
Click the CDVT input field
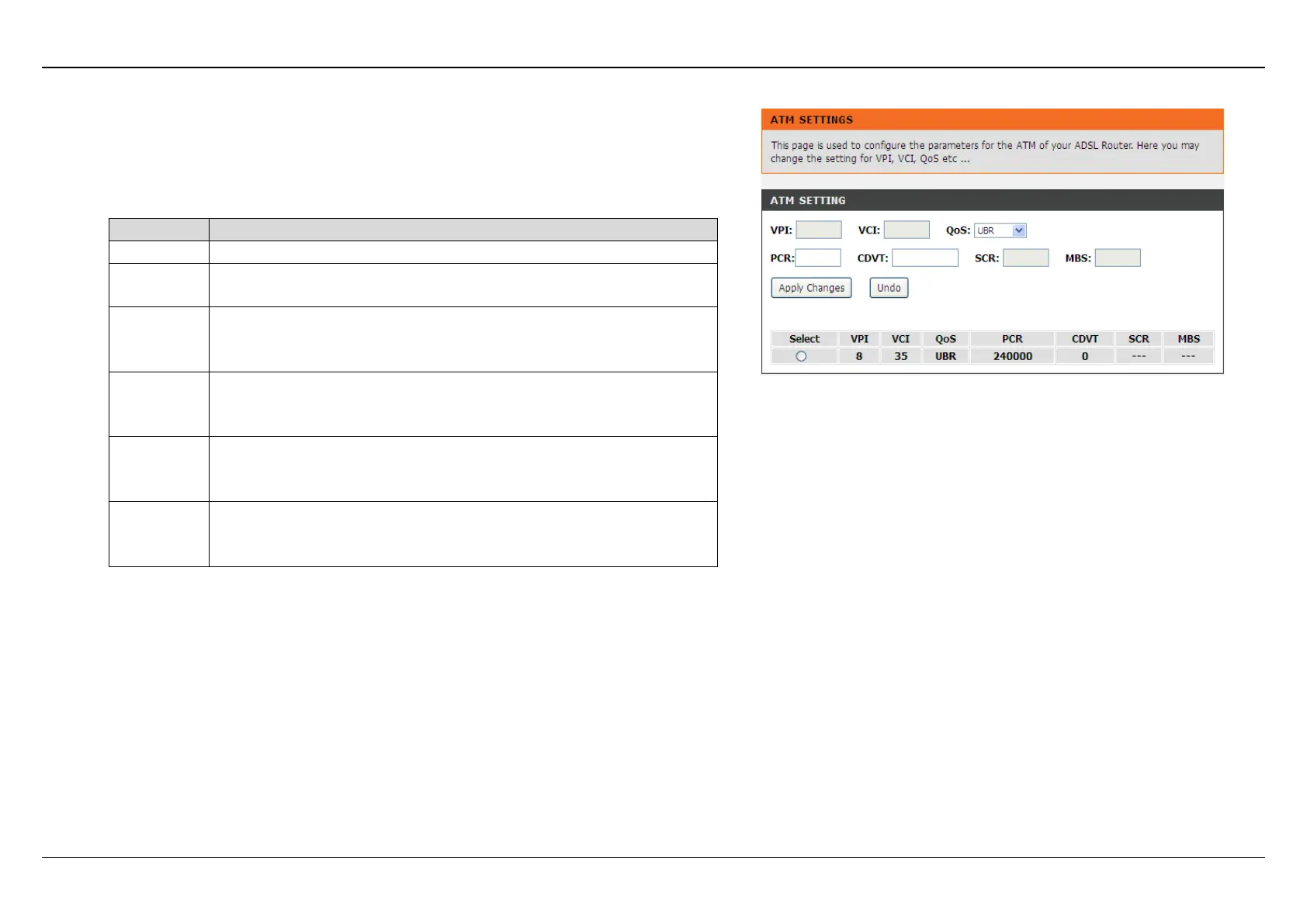click(x=925, y=258)
